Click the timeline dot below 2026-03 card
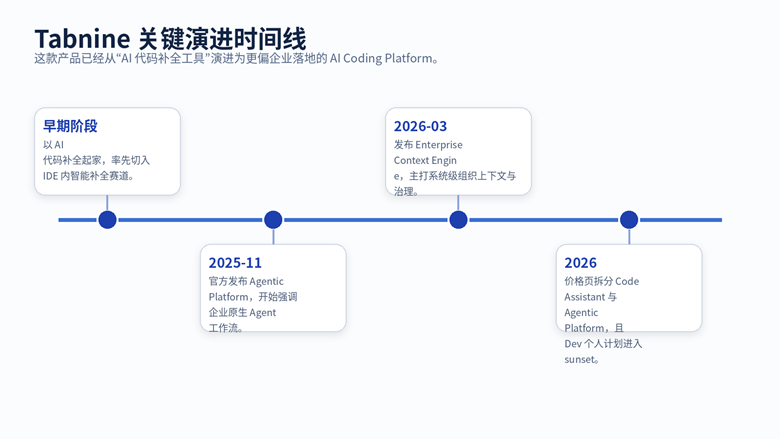This screenshot has width=780, height=439. pos(458,220)
